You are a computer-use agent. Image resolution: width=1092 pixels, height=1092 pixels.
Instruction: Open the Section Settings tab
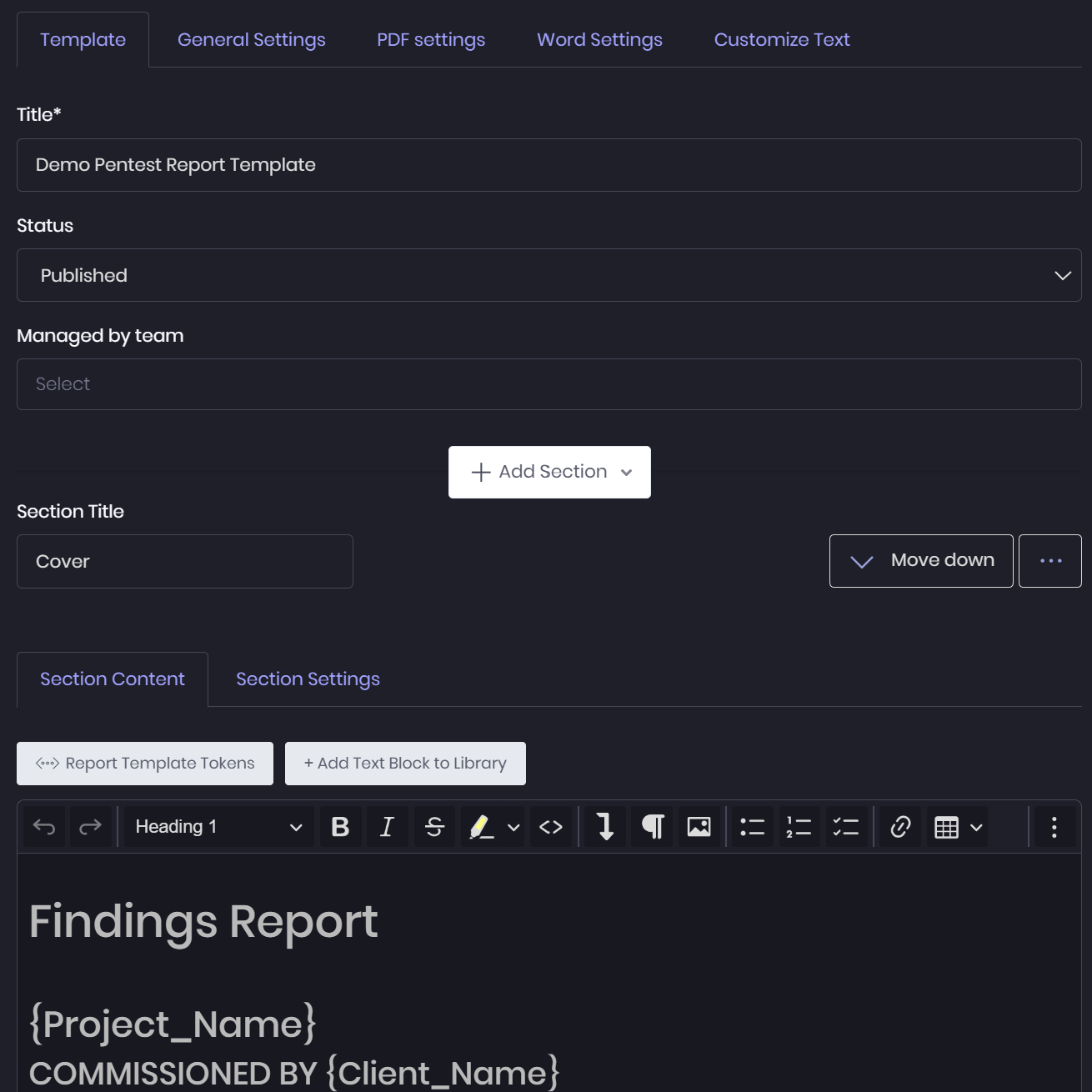(308, 679)
